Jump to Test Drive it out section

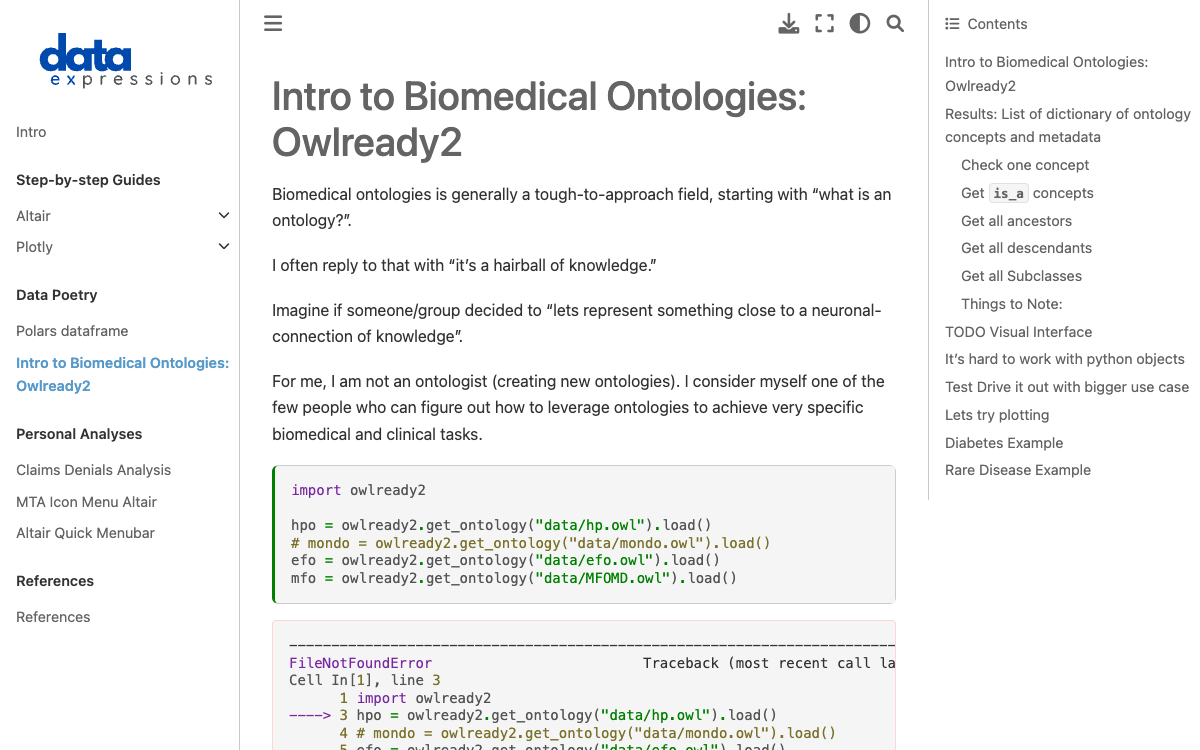tap(1067, 387)
